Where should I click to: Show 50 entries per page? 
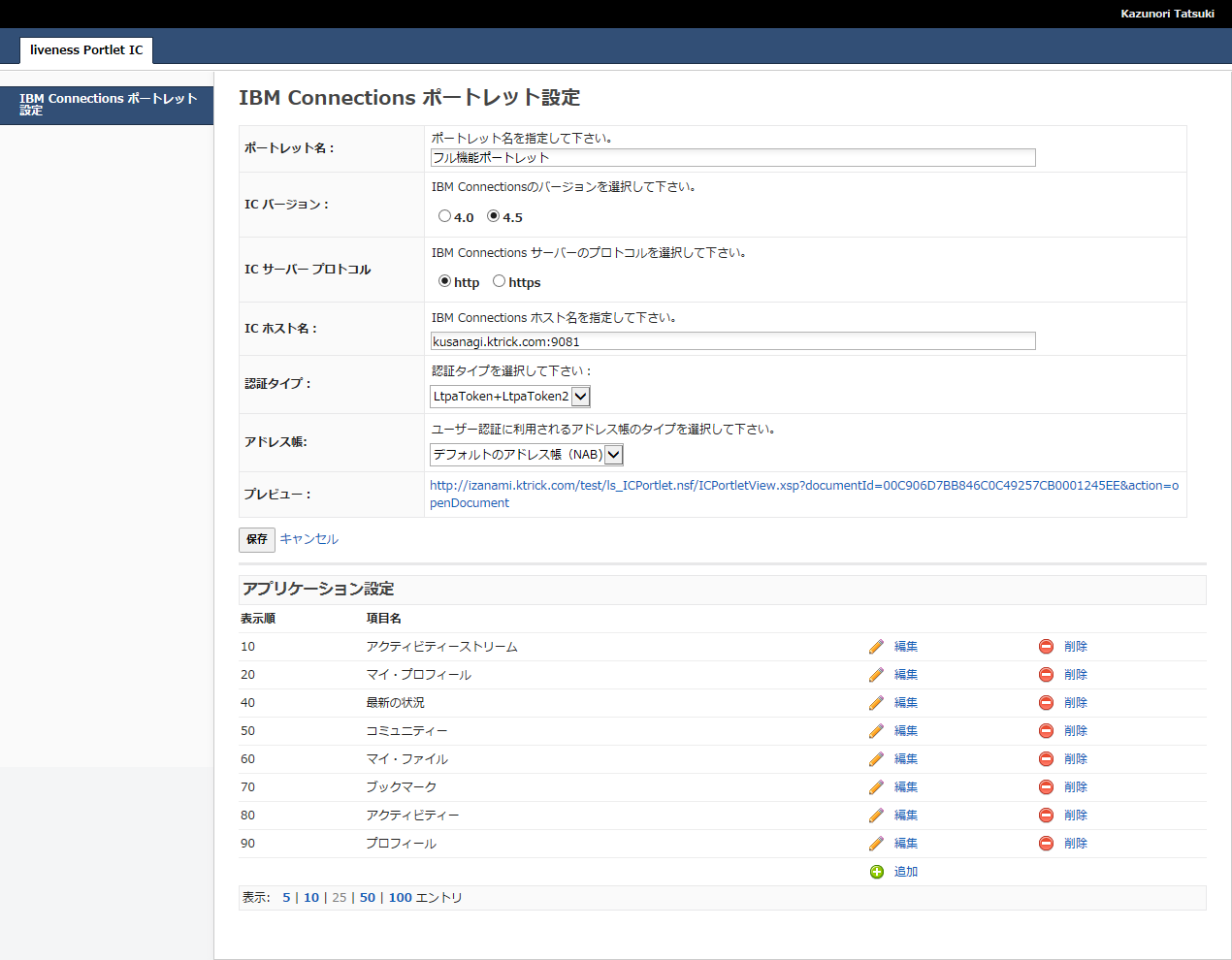[368, 898]
